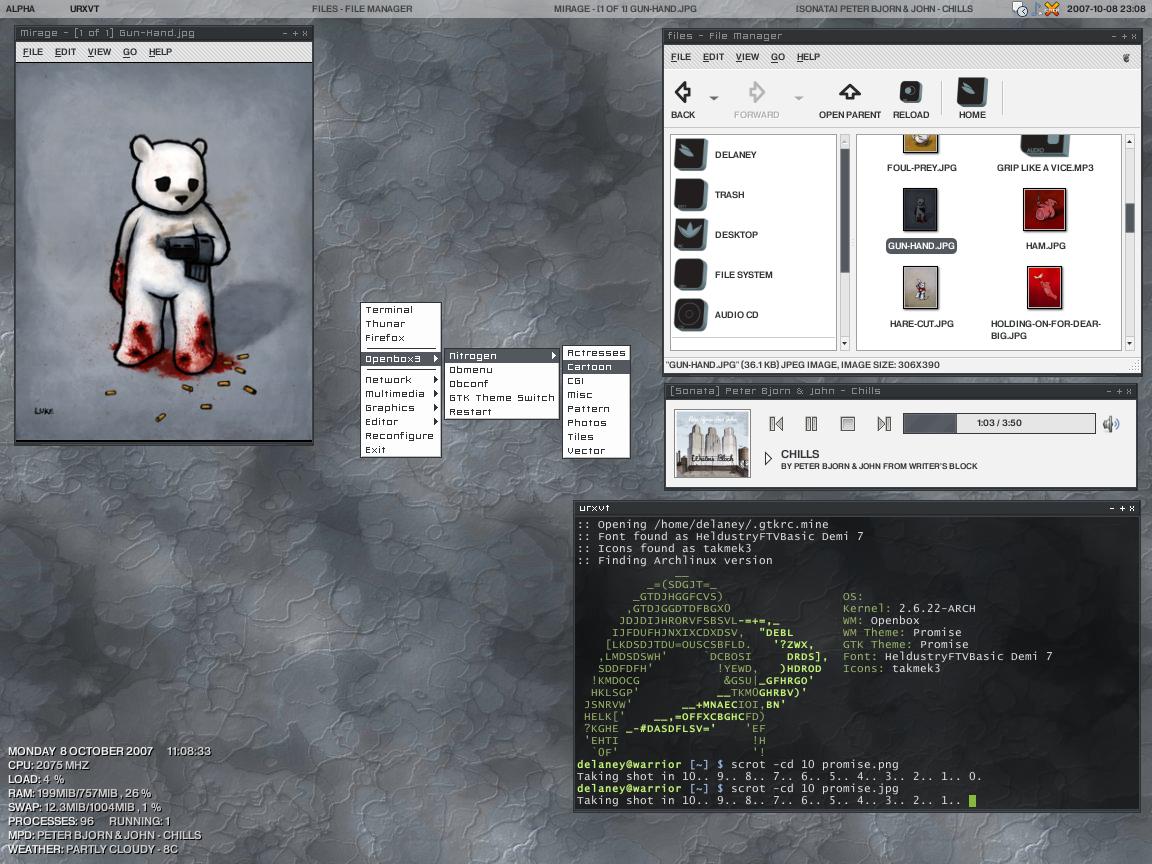Expand the Nitrogen submenu

tap(502, 356)
